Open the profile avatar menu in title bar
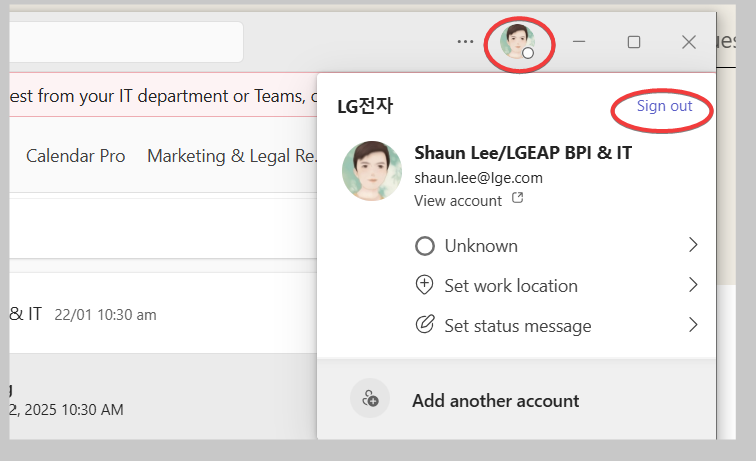Image resolution: width=756 pixels, height=461 pixels. tap(517, 42)
